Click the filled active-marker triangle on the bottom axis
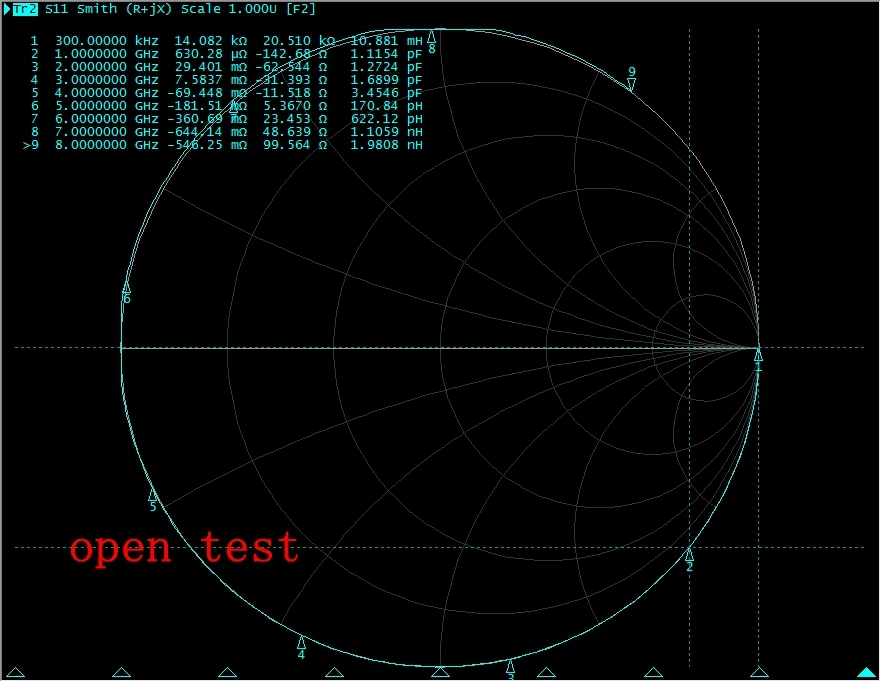The width and height of the screenshot is (880, 681). [866, 672]
